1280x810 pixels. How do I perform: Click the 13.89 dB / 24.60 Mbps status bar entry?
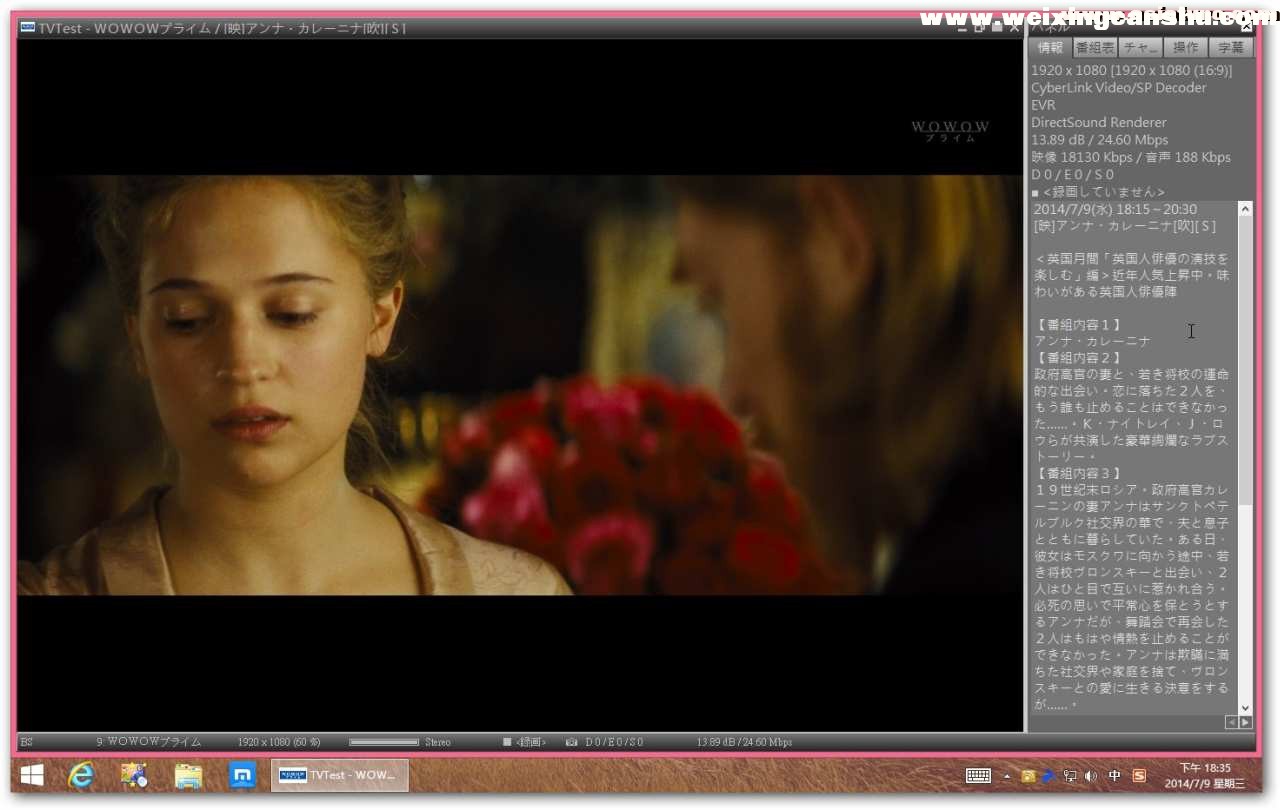744,742
